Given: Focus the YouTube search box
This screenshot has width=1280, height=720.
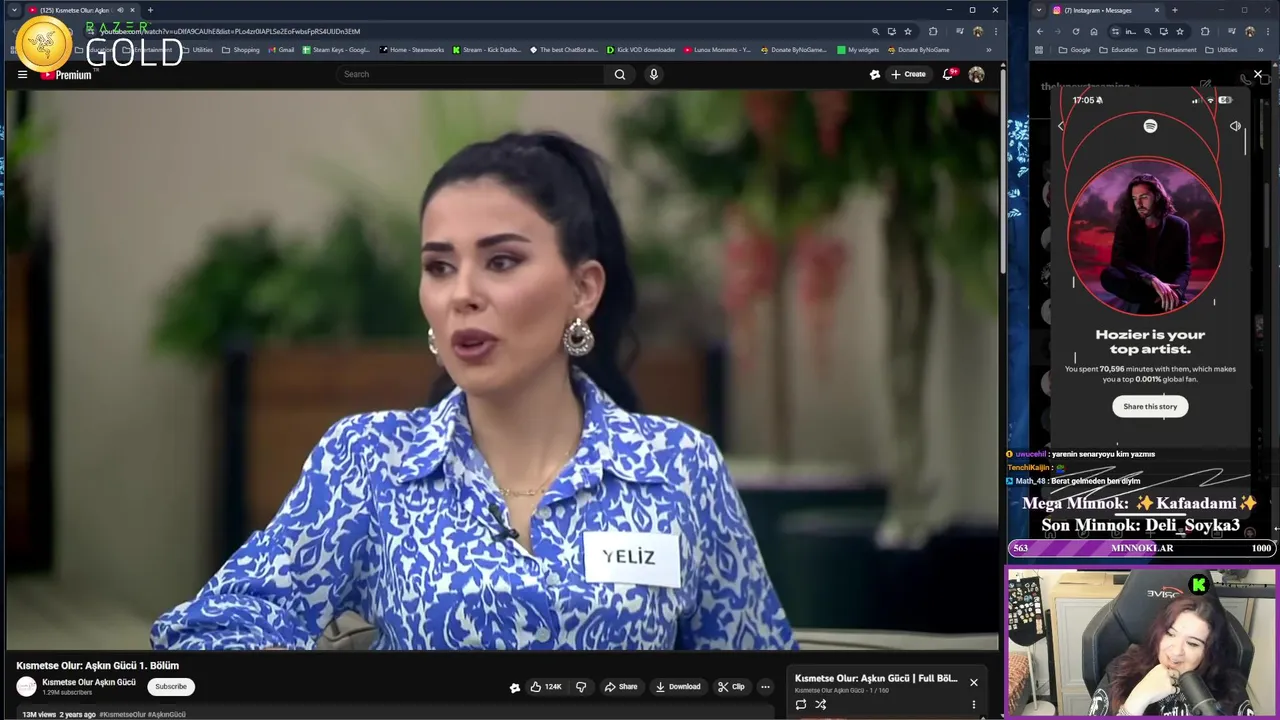Looking at the screenshot, I should 470,74.
